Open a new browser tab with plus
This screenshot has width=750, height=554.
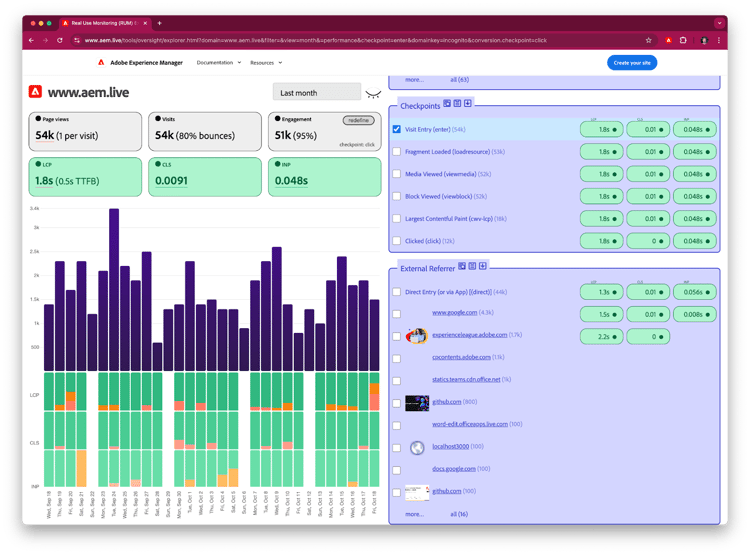pyautogui.click(x=159, y=23)
